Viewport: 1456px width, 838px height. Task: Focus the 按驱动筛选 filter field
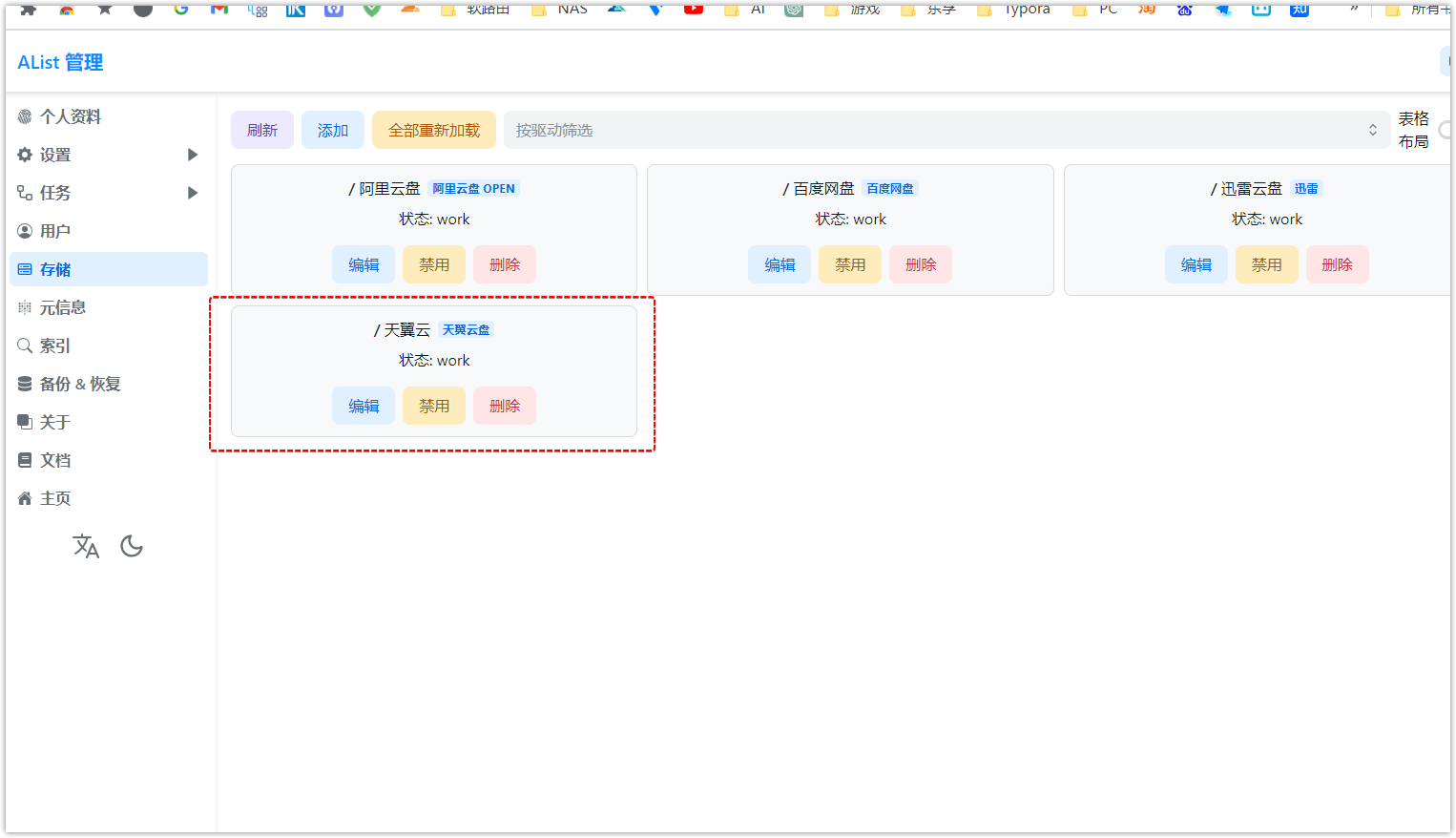(x=946, y=130)
